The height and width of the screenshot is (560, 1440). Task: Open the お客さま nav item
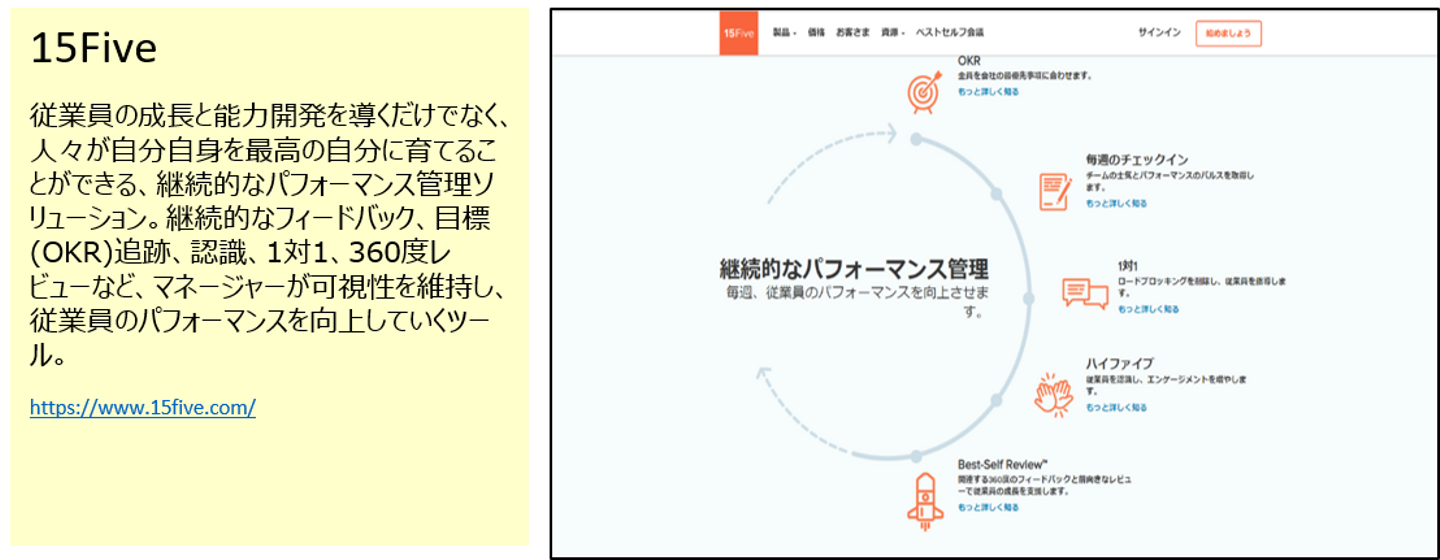[x=853, y=33]
